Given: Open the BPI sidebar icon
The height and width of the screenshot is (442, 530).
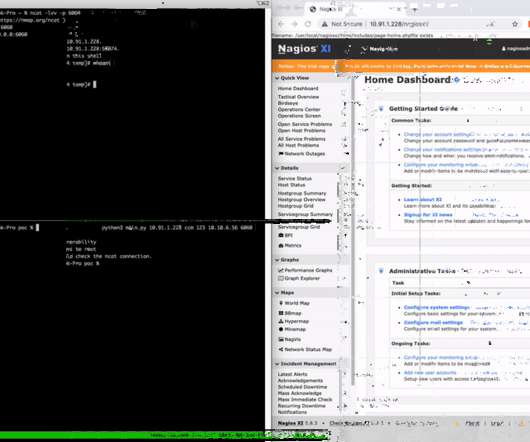Looking at the screenshot, I should (281, 235).
